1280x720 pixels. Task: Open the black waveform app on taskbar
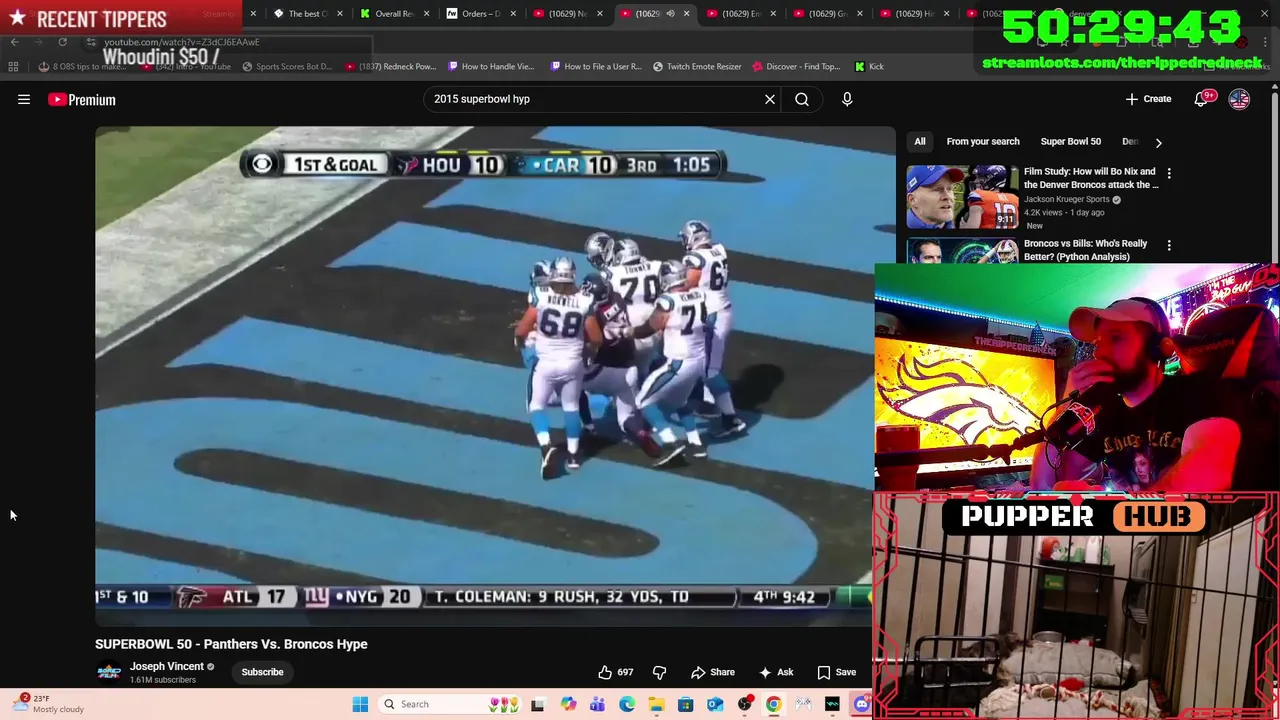click(x=832, y=704)
